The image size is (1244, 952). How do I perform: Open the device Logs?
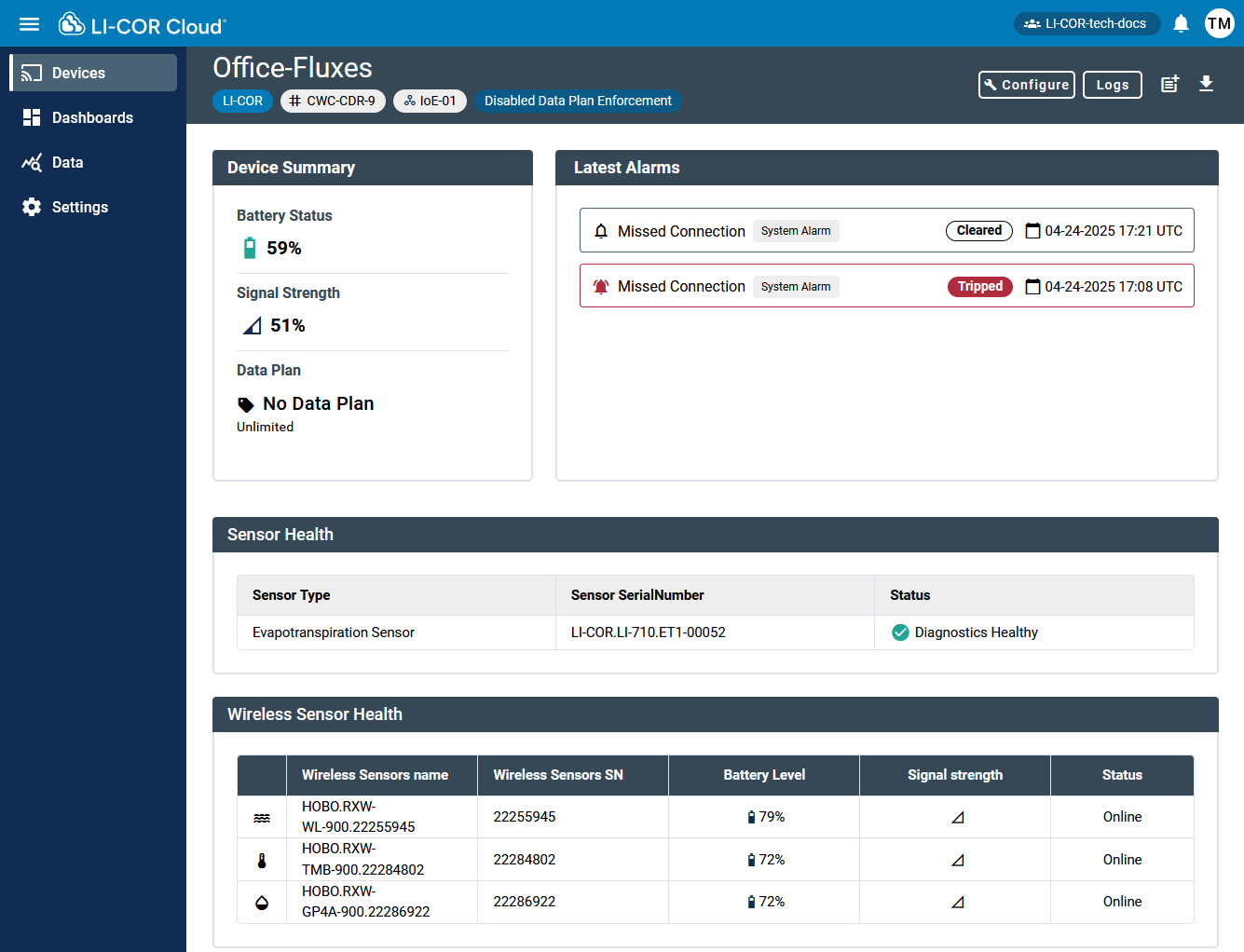[1112, 85]
